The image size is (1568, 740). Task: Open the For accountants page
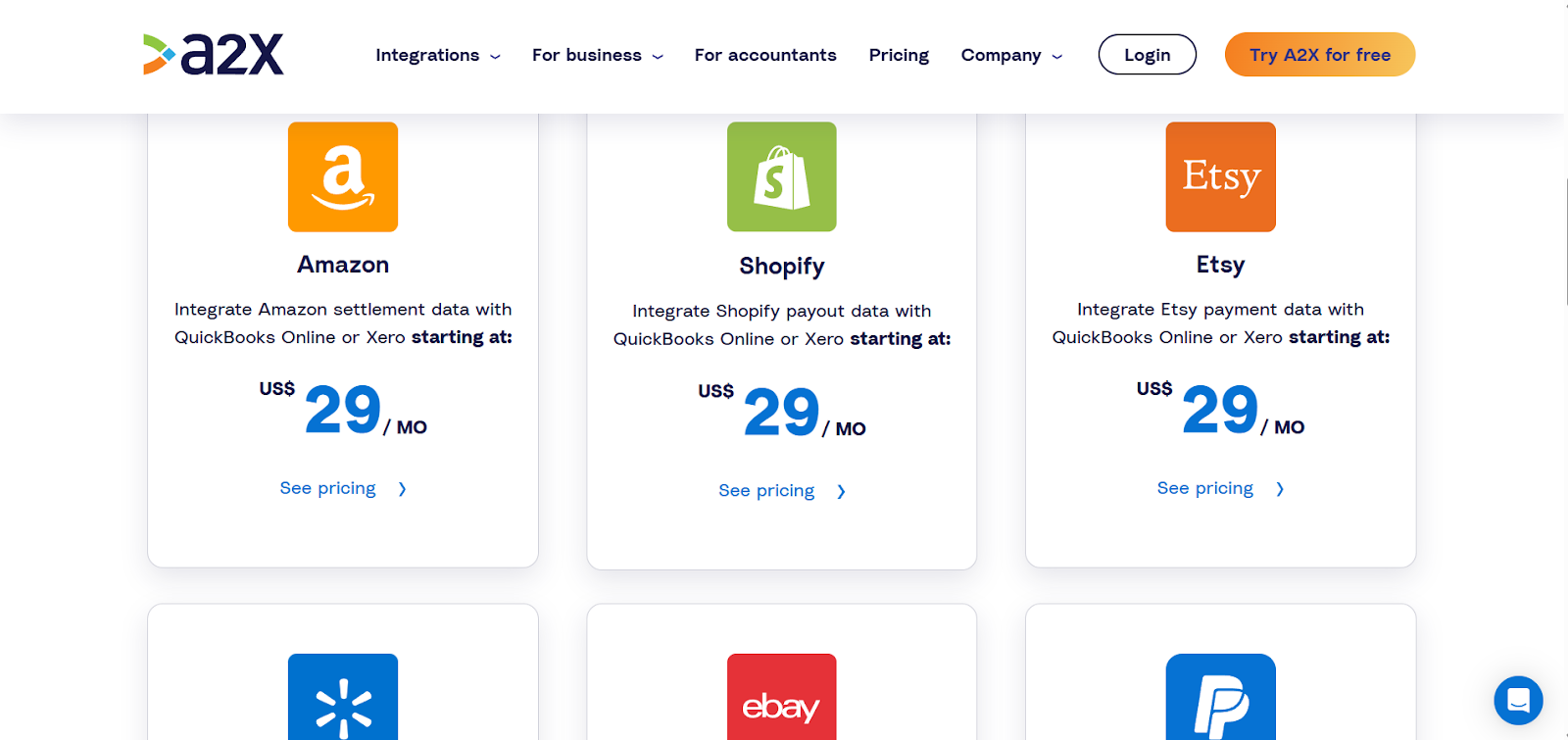pyautogui.click(x=765, y=55)
